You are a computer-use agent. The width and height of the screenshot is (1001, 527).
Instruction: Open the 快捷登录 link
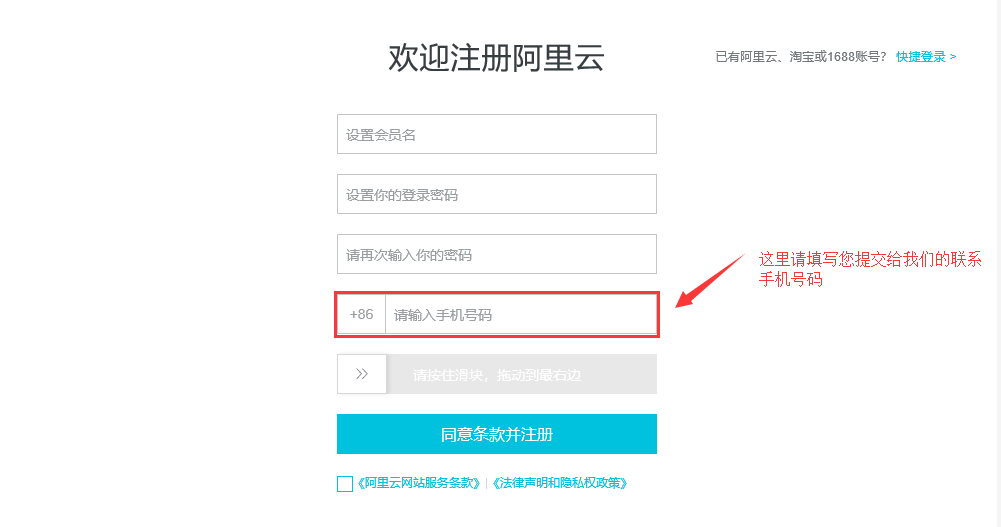tap(920, 57)
